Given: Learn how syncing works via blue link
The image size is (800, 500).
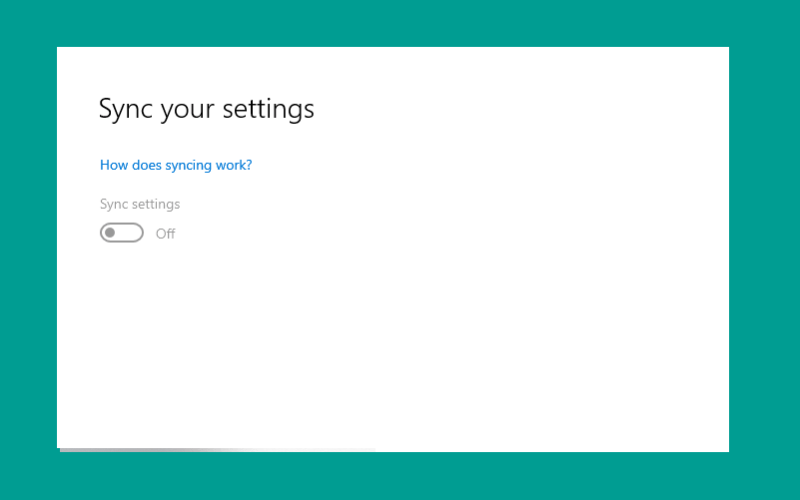Looking at the screenshot, I should coord(176,165).
